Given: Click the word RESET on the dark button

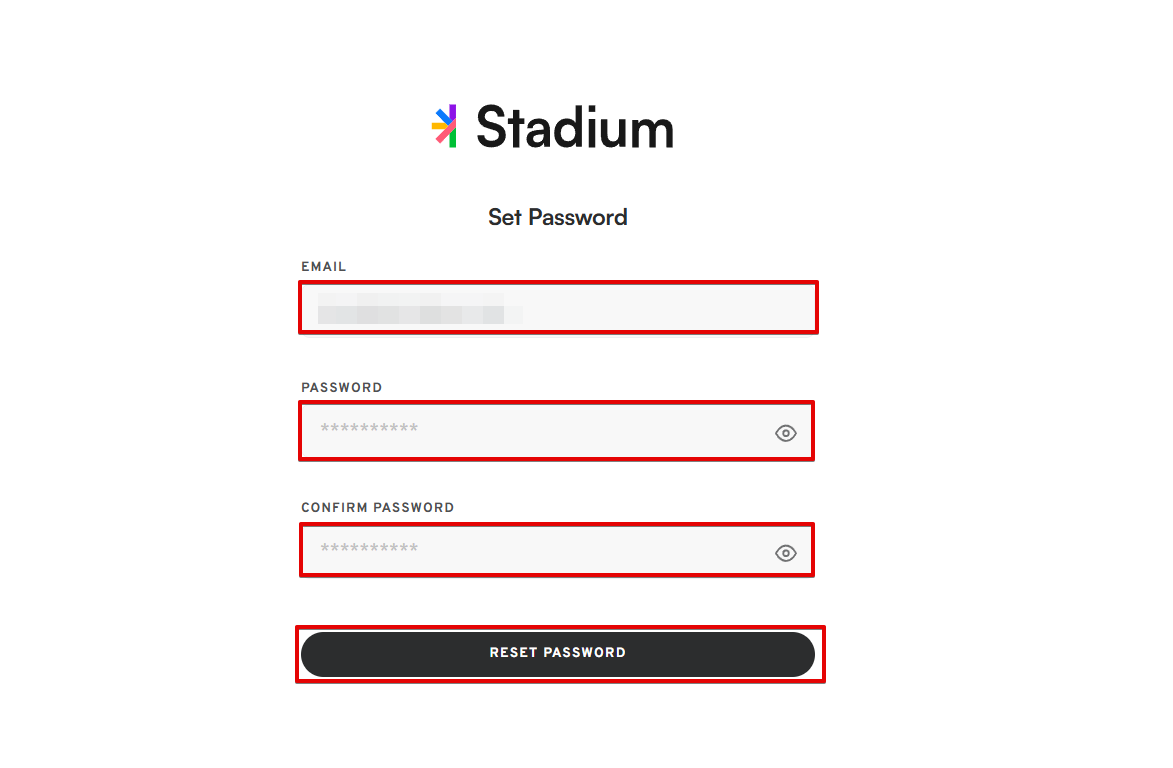Looking at the screenshot, I should tap(513, 653).
